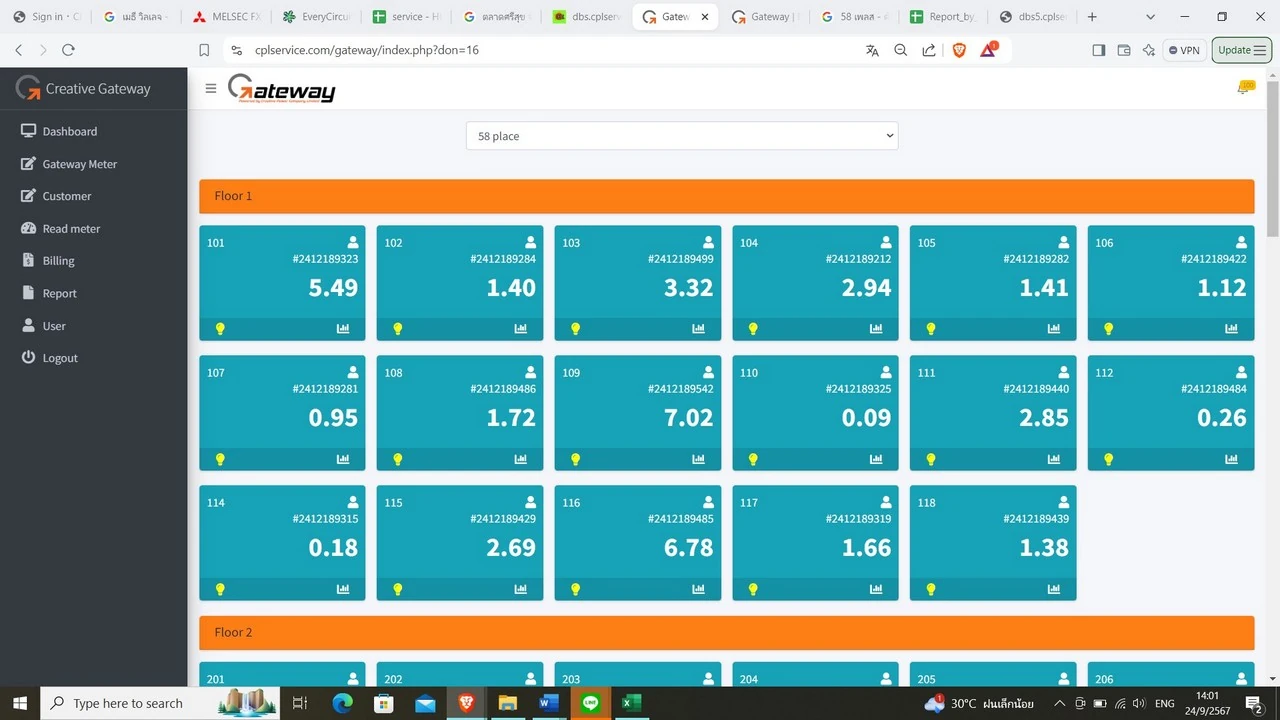This screenshot has width=1280, height=720.
Task: Click the user icon on room 102 card
Action: [531, 242]
